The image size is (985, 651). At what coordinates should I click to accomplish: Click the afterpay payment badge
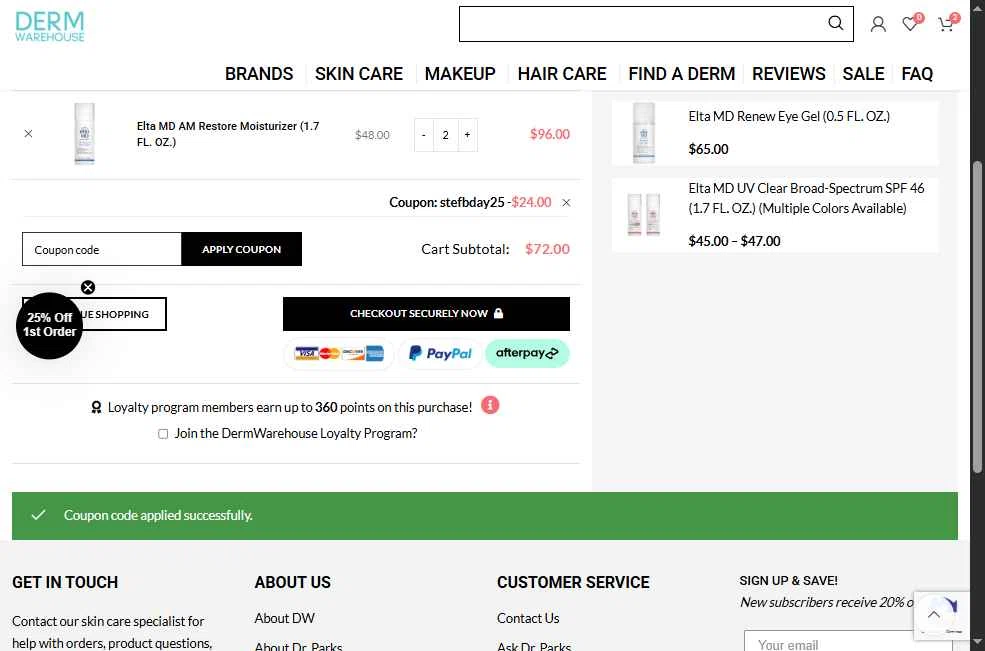tap(527, 353)
